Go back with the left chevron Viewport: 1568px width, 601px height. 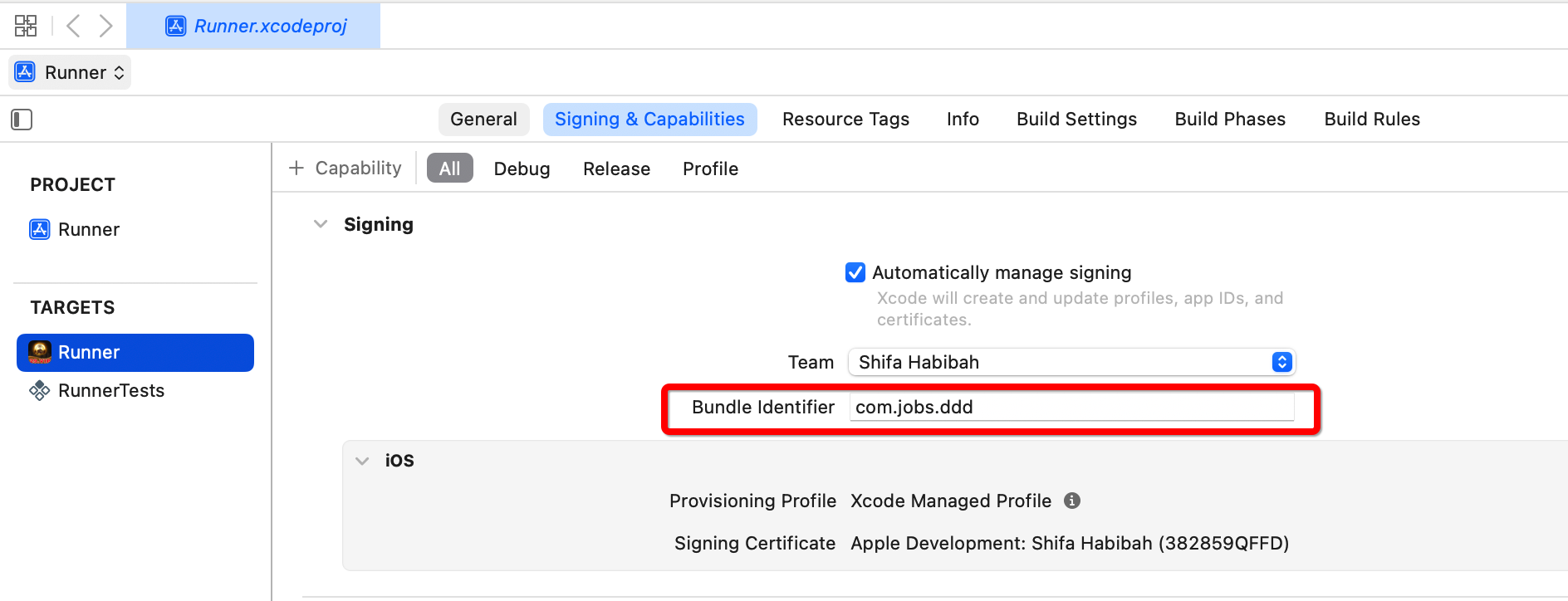(x=73, y=26)
